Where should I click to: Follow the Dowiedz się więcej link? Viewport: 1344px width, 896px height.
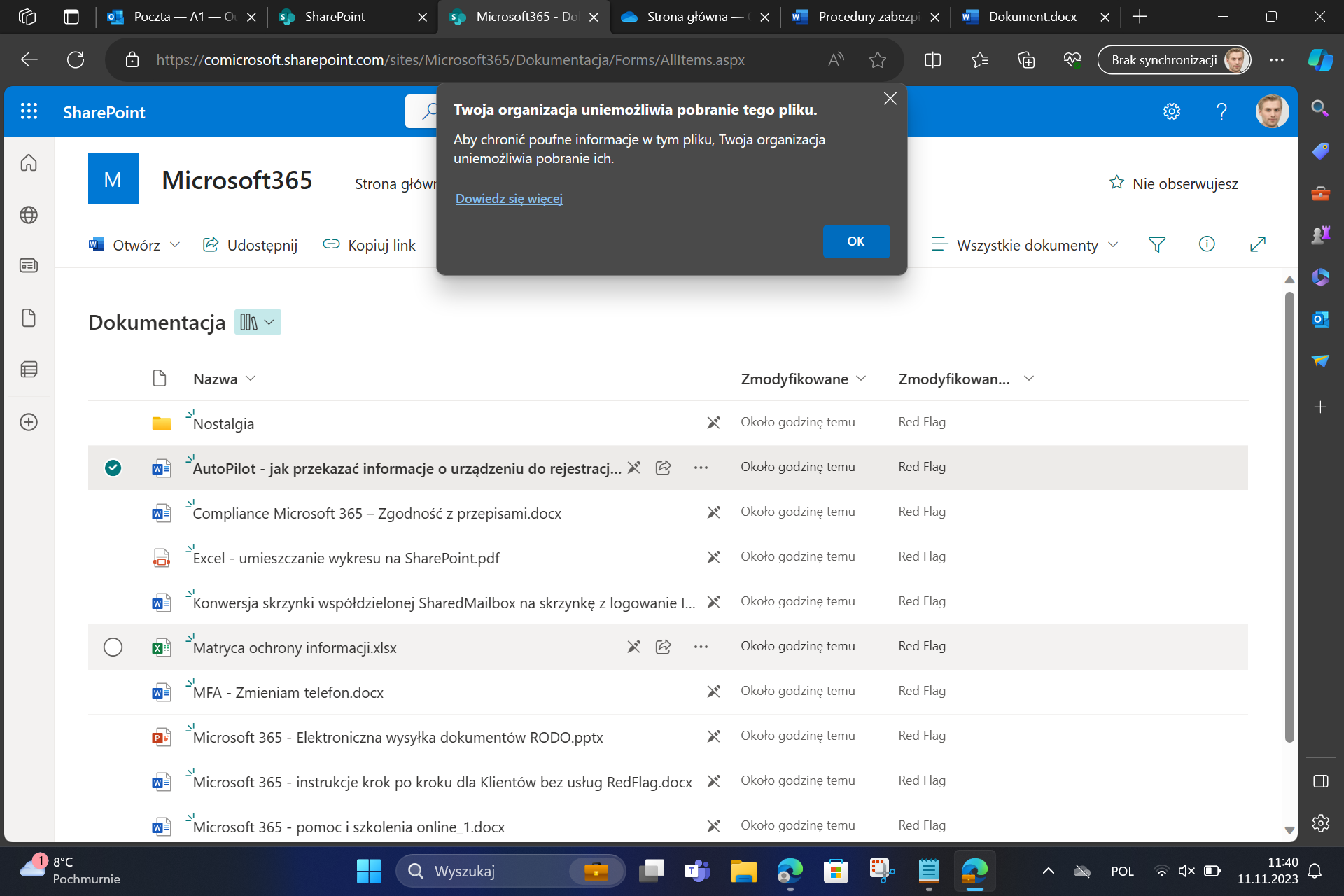509,199
